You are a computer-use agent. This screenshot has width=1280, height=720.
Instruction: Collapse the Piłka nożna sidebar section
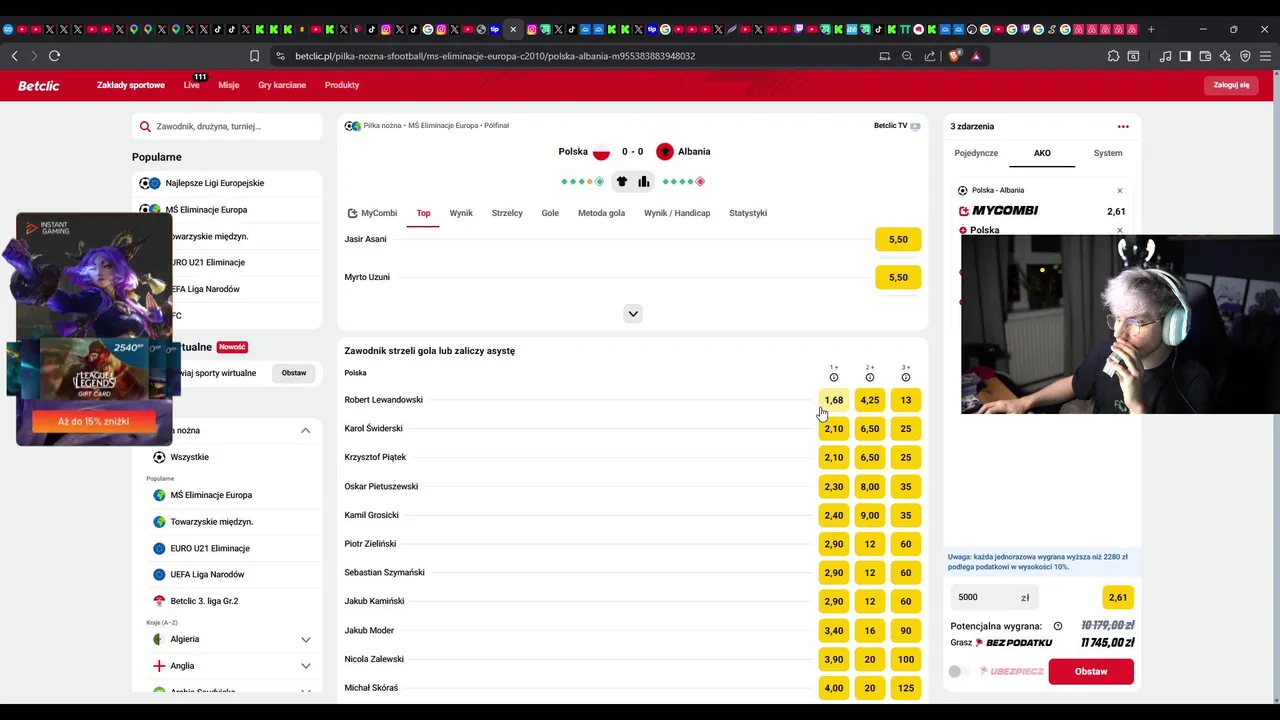tap(305, 430)
